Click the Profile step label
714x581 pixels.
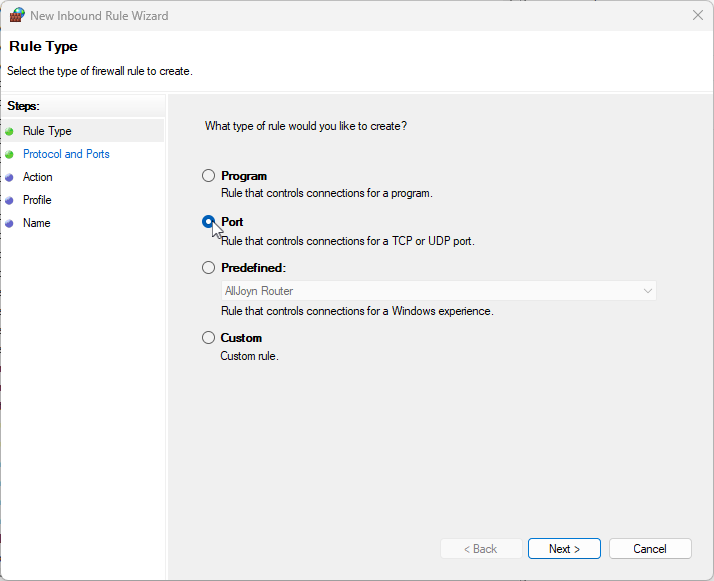coord(37,200)
